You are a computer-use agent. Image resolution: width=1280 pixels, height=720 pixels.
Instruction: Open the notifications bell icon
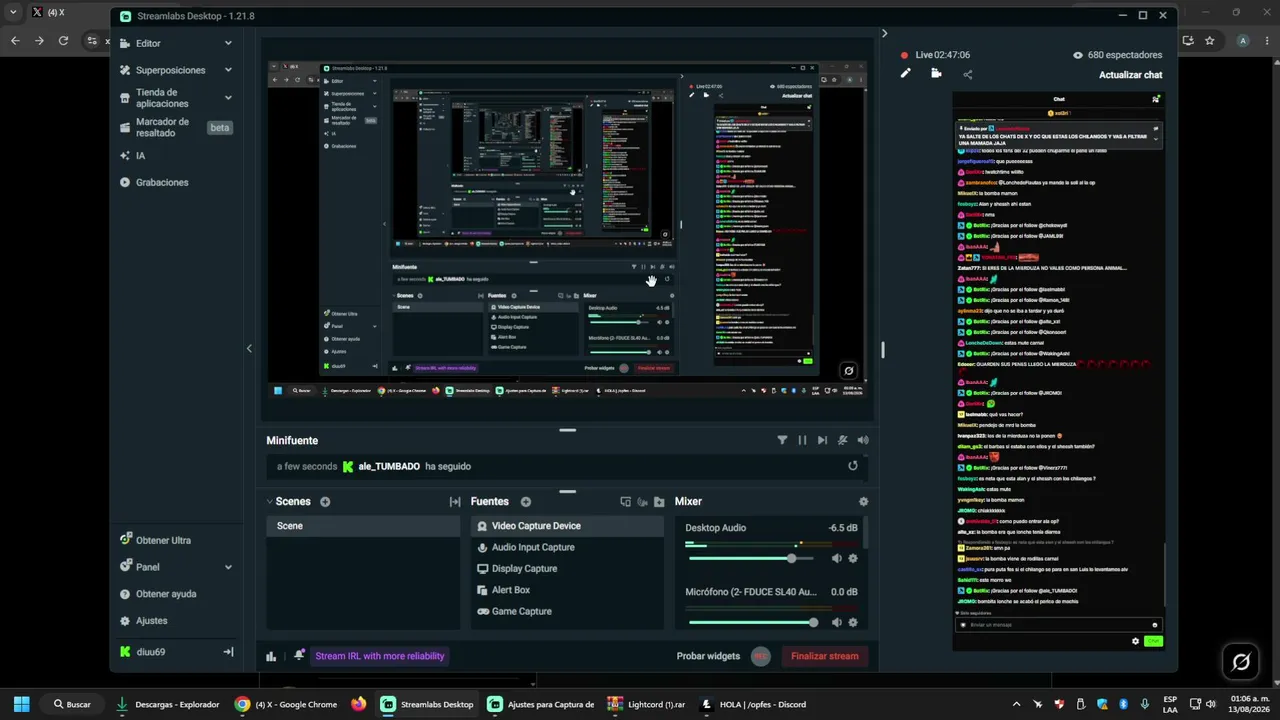coord(299,656)
